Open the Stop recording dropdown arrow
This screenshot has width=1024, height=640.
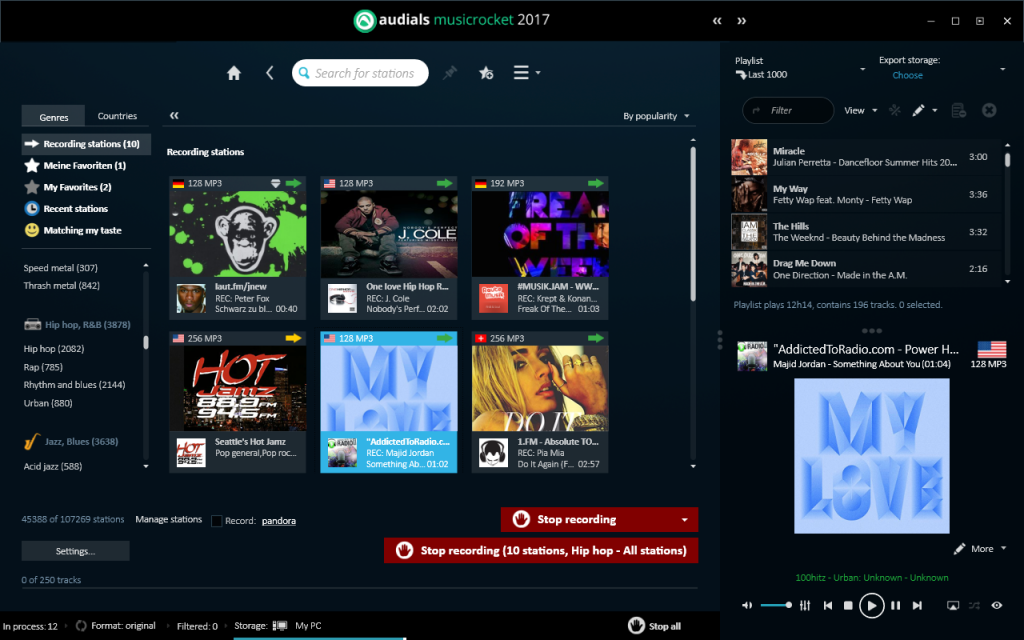coord(684,520)
